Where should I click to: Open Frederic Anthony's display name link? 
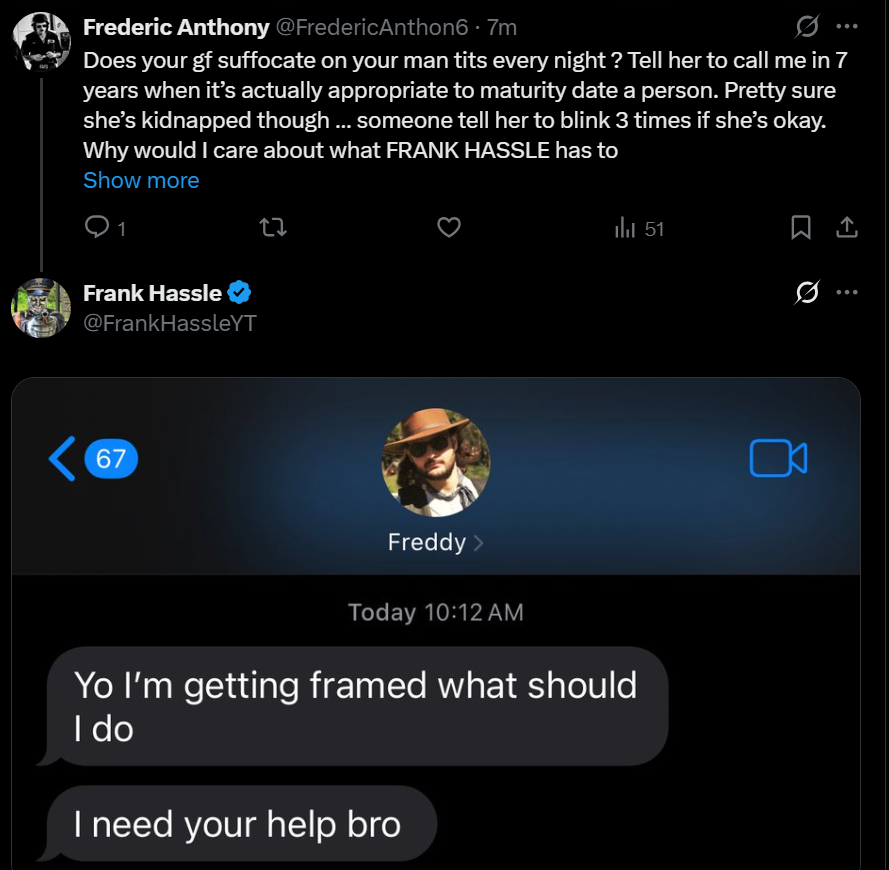176,27
